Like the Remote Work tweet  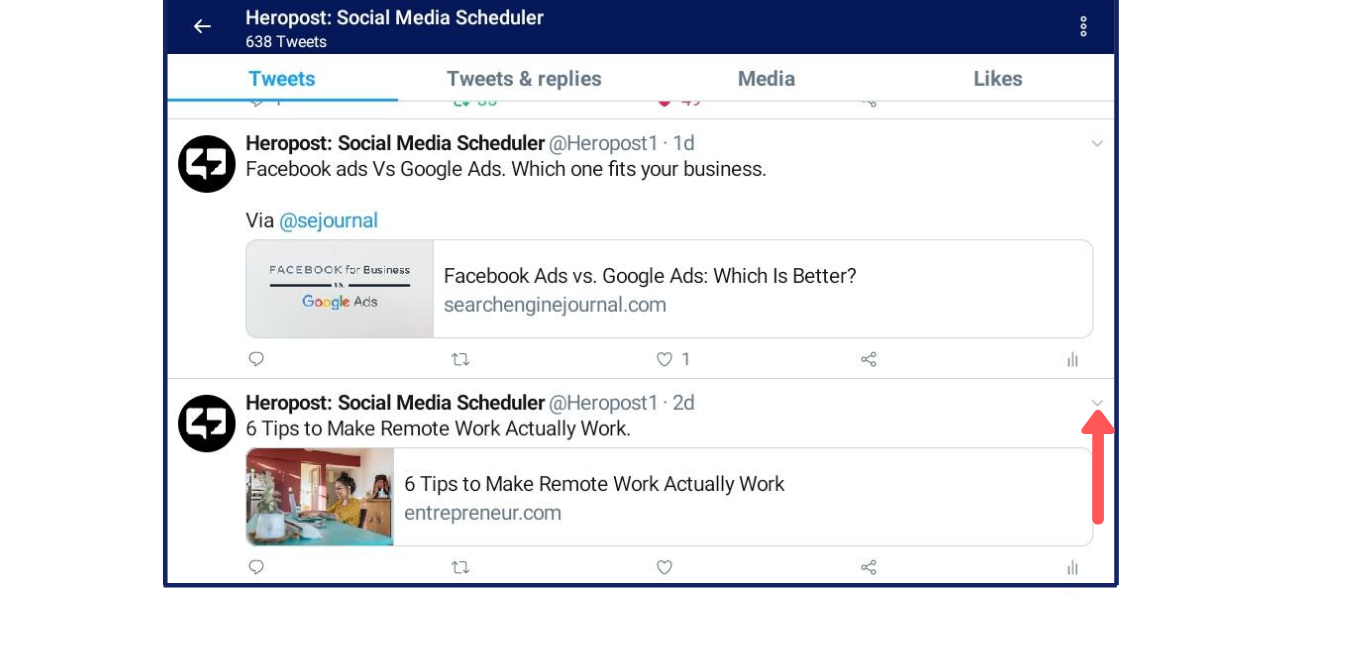coord(663,566)
